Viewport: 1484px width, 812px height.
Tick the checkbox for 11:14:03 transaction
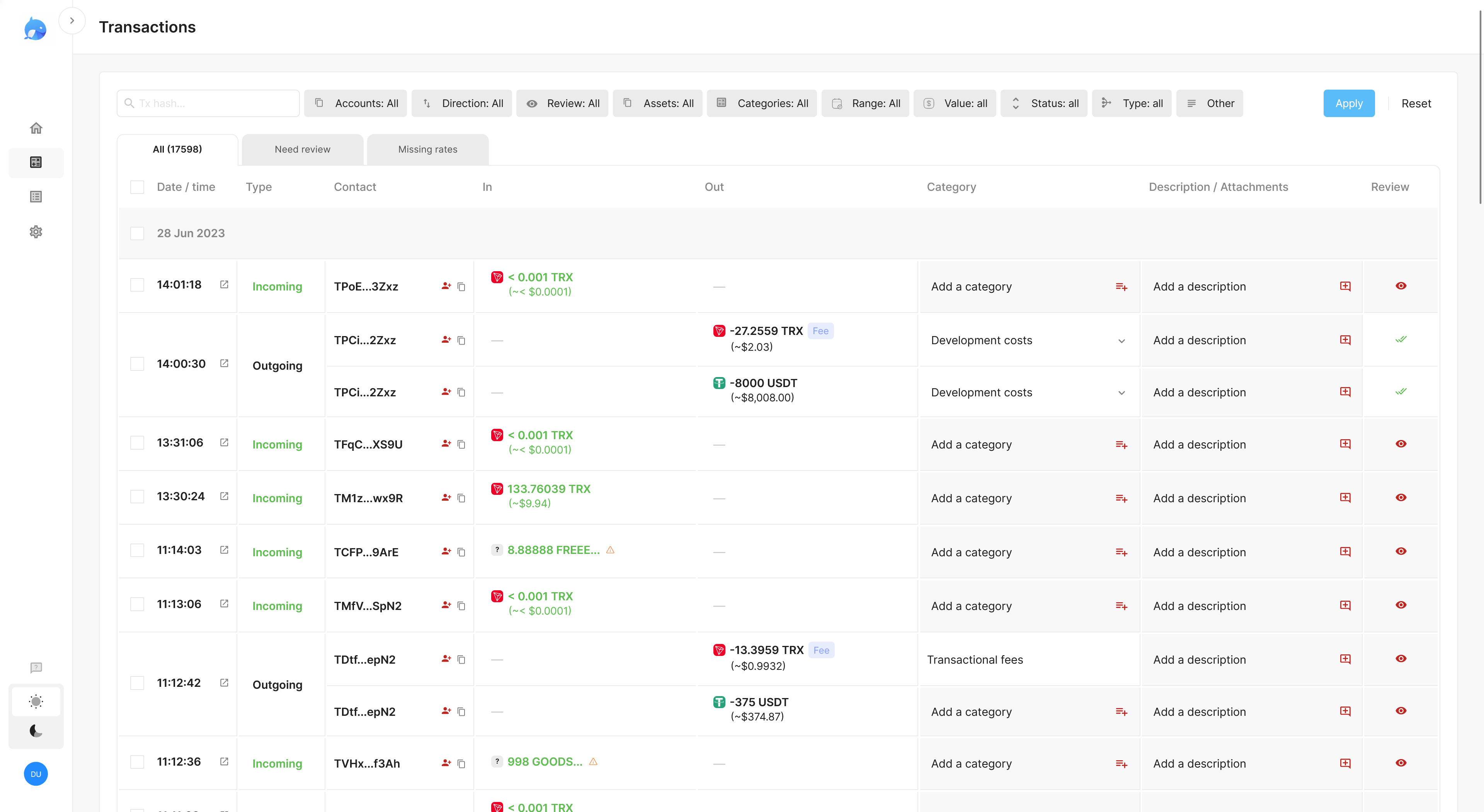click(137, 550)
